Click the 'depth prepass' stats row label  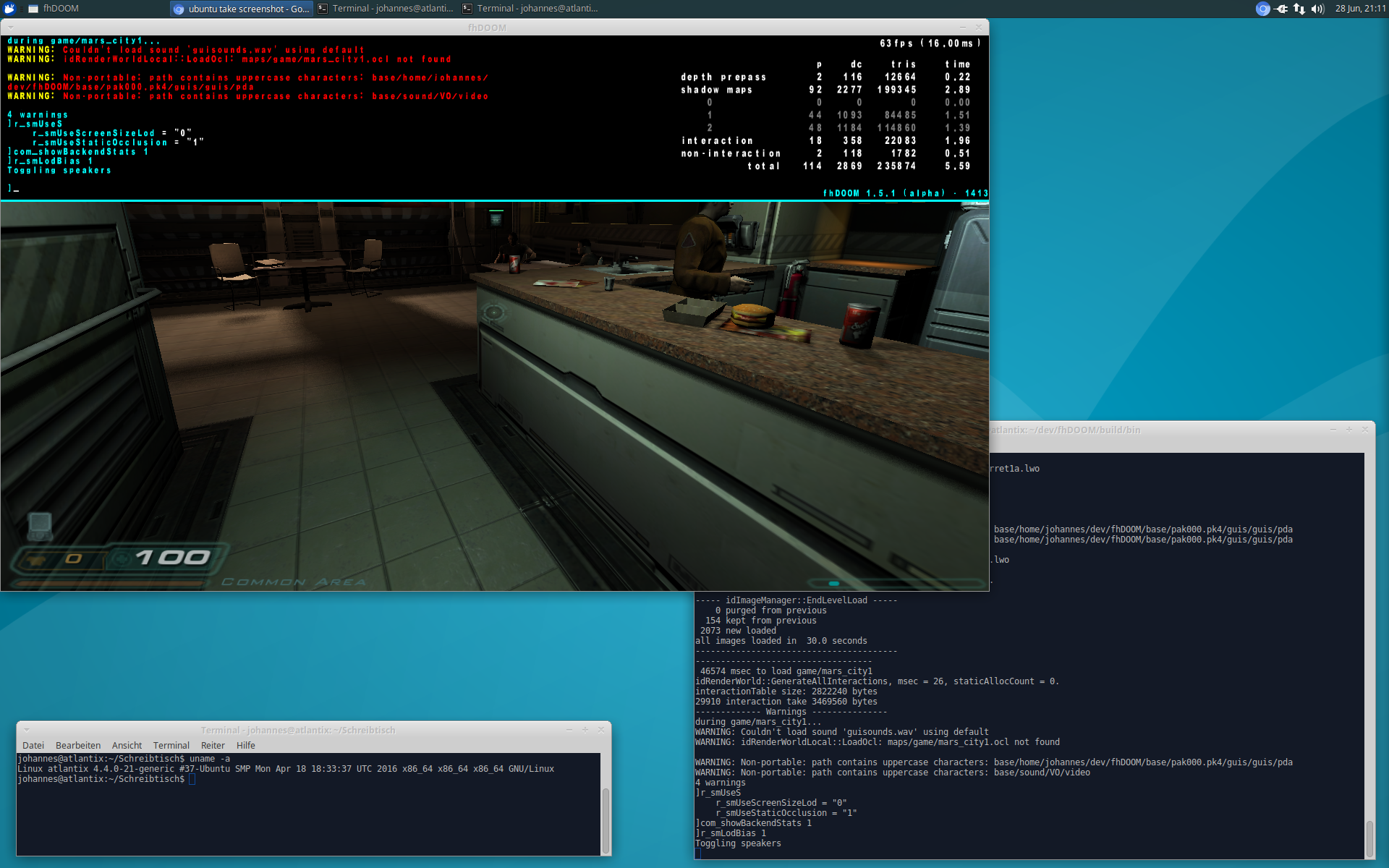(x=723, y=77)
